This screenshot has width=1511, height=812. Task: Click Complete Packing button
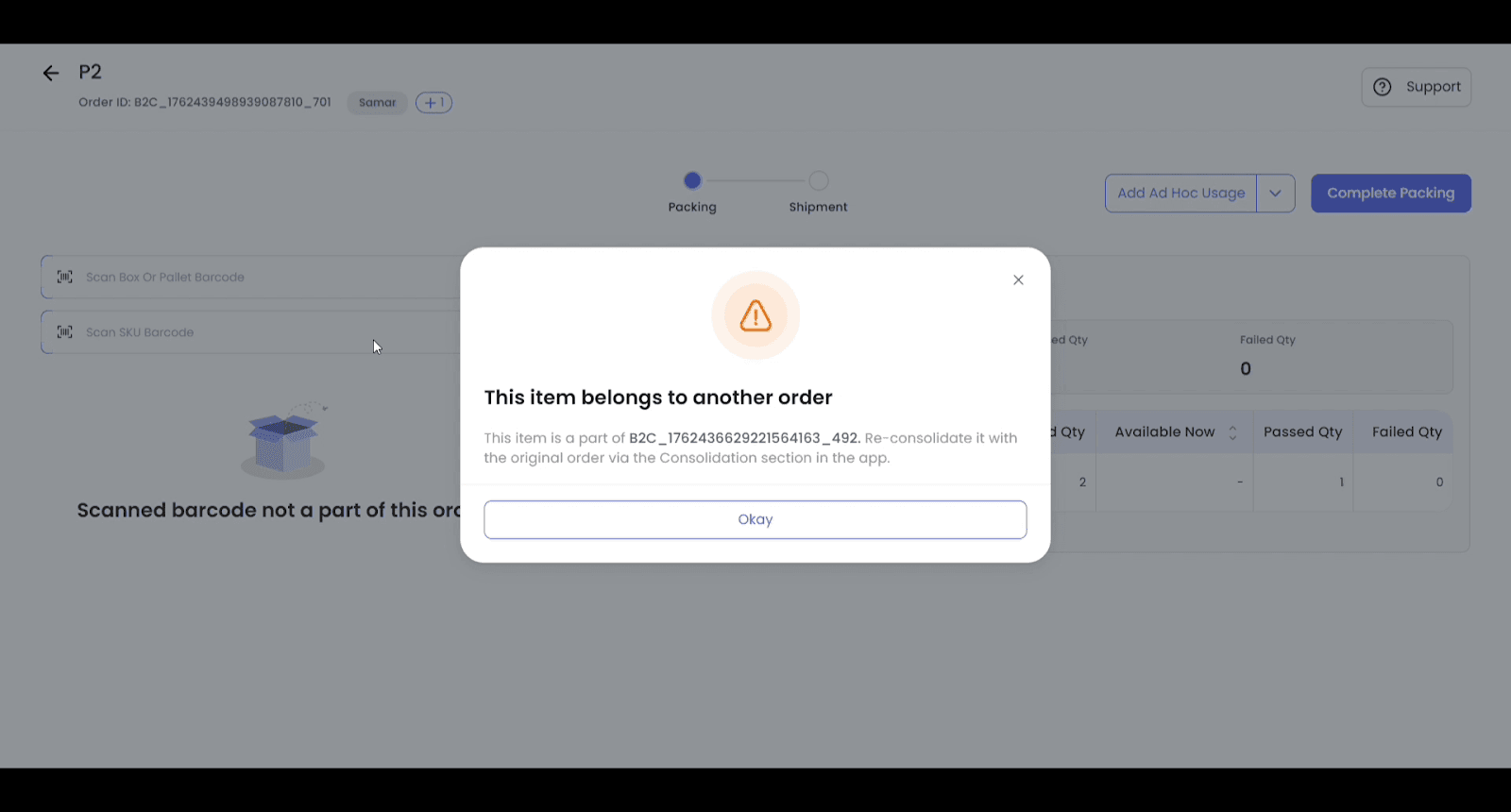(1390, 194)
